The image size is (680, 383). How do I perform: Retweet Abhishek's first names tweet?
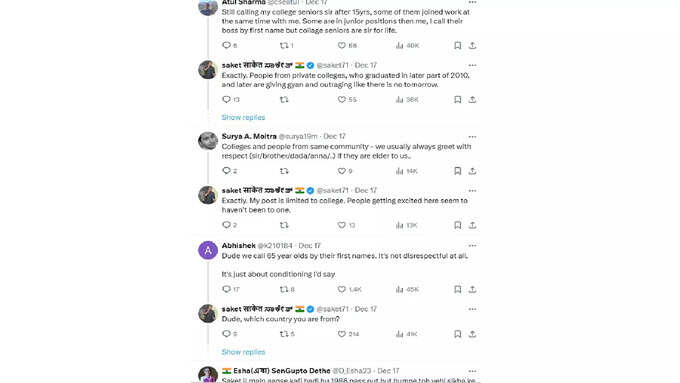(x=284, y=289)
